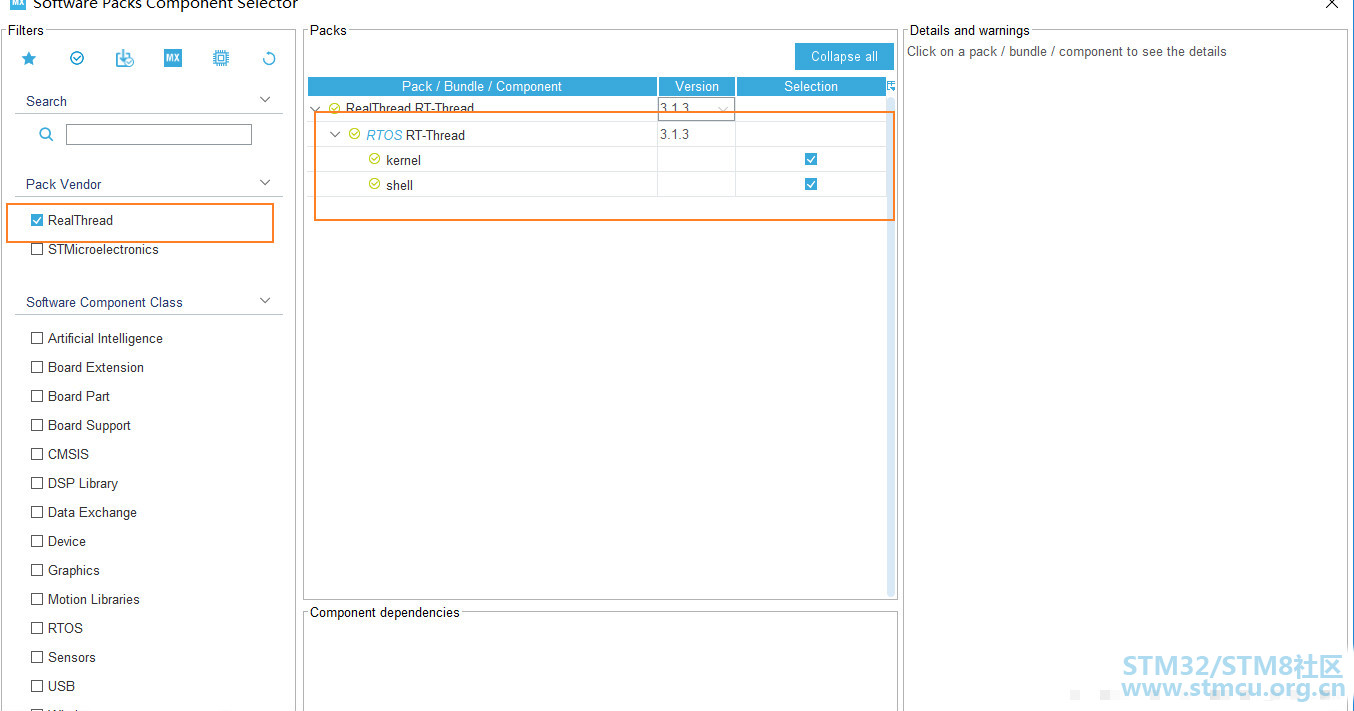1354x711 pixels.
Task: Toggle the shell selection checkbox
Action: tap(811, 184)
